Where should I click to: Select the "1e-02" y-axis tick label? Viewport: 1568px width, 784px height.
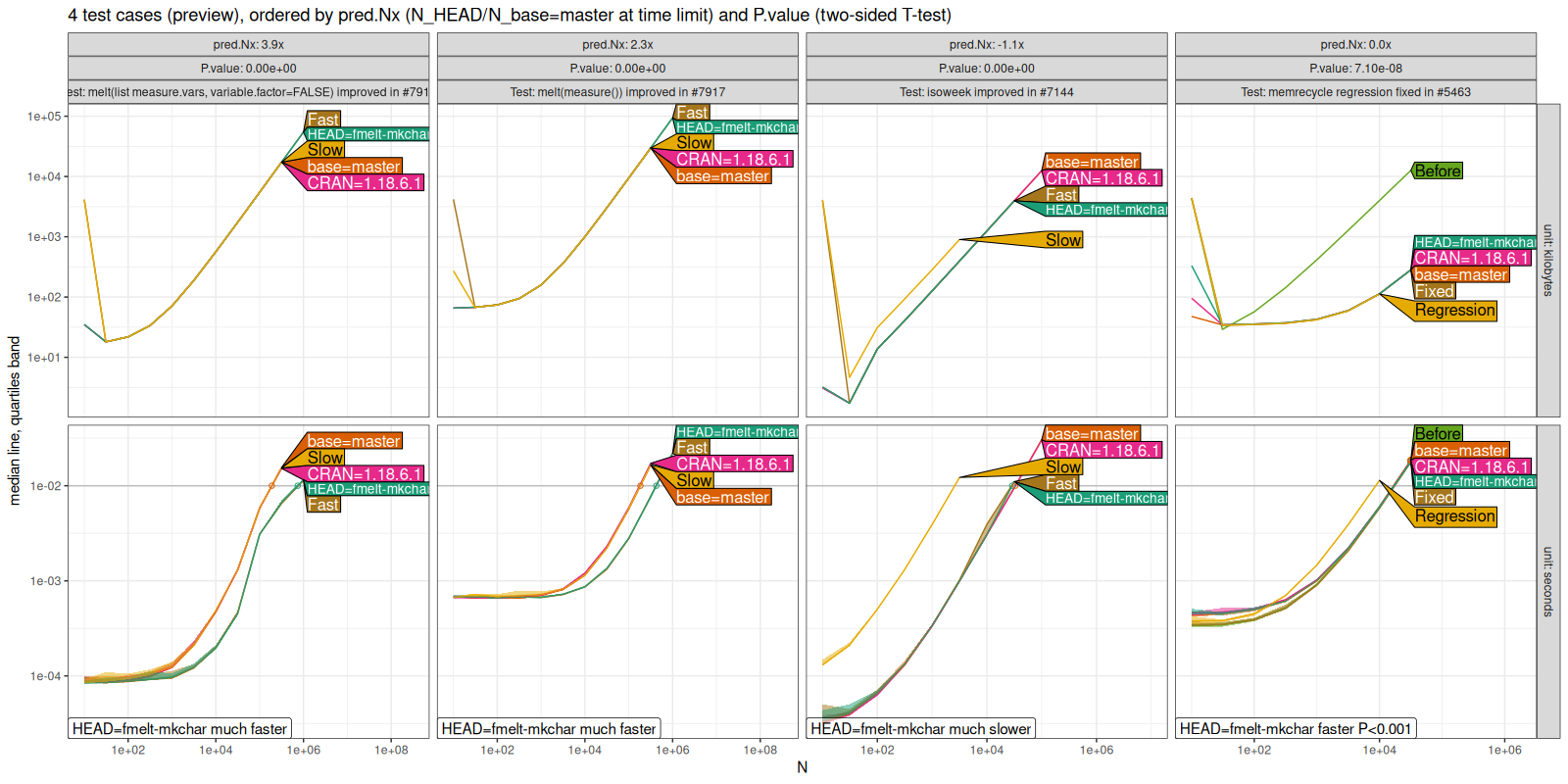point(45,486)
